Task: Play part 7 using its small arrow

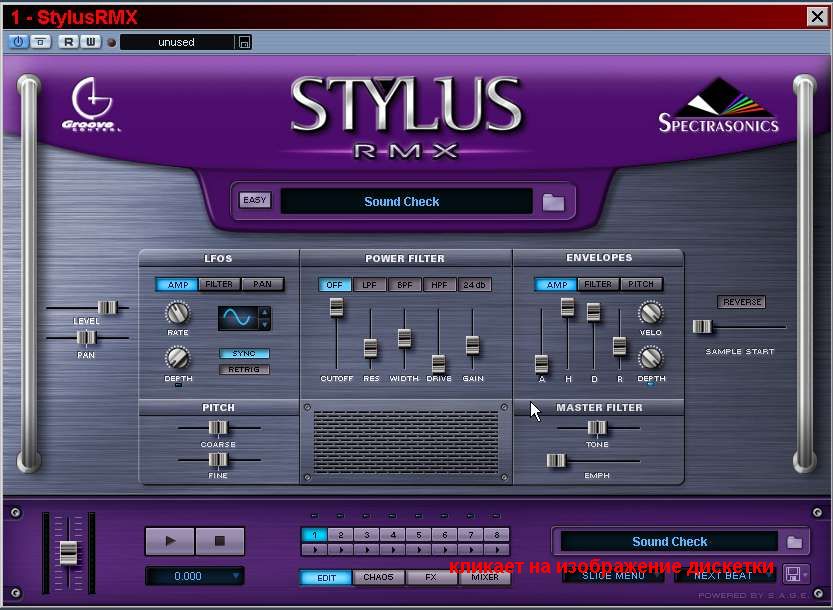Action: point(471,549)
